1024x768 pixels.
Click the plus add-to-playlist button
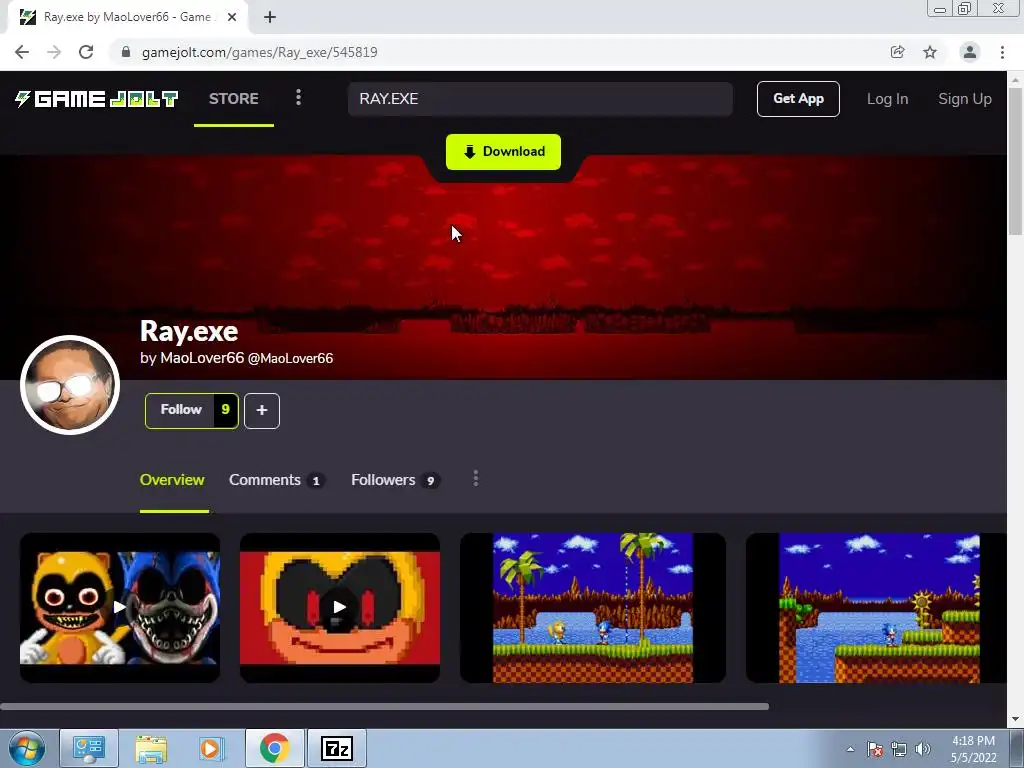point(262,411)
